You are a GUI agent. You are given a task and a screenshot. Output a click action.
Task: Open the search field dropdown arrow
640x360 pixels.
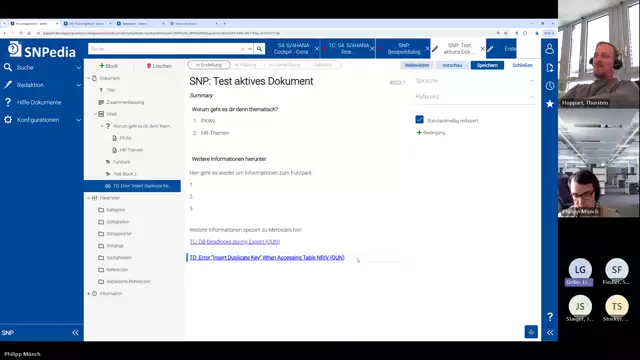[x=250, y=49]
